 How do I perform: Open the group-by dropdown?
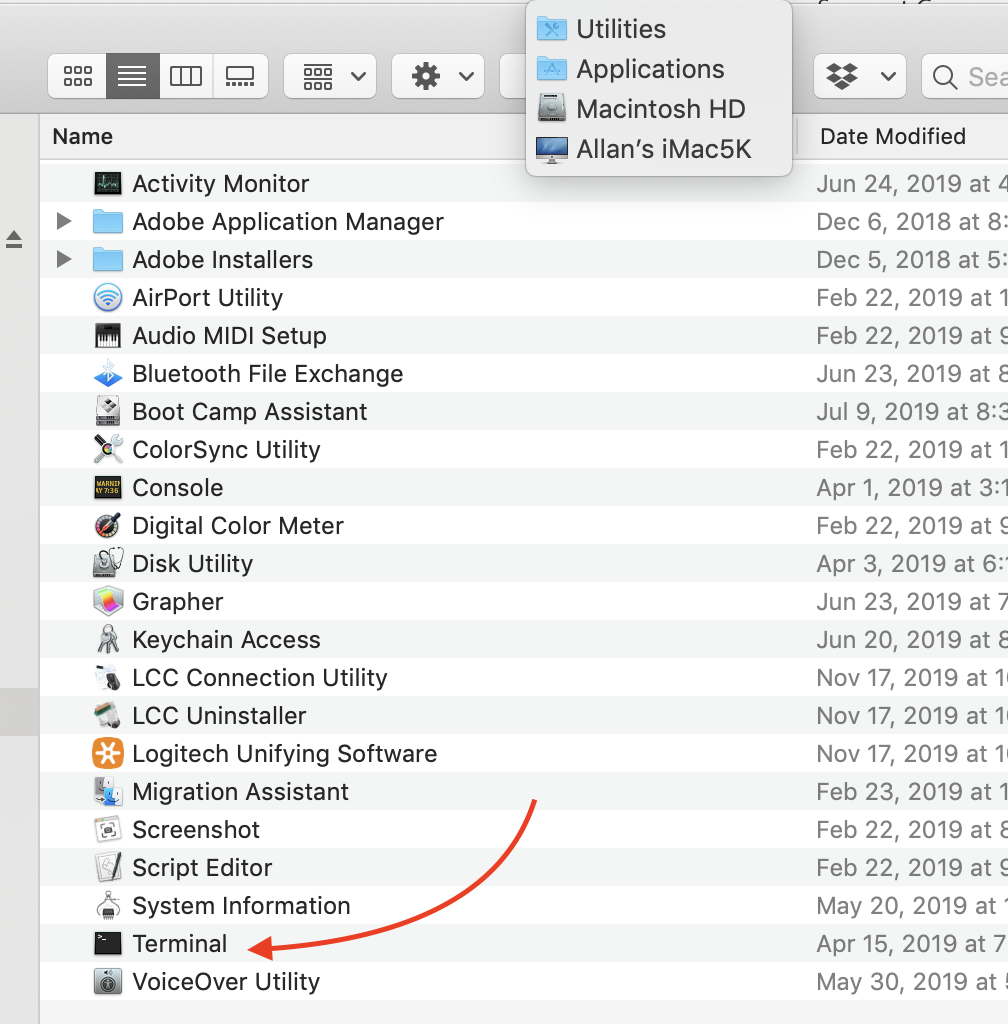330,76
